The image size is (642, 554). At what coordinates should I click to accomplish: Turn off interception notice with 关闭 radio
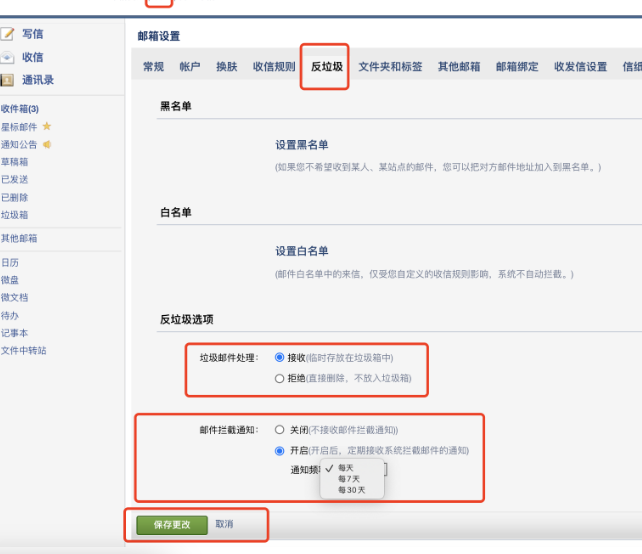279,430
